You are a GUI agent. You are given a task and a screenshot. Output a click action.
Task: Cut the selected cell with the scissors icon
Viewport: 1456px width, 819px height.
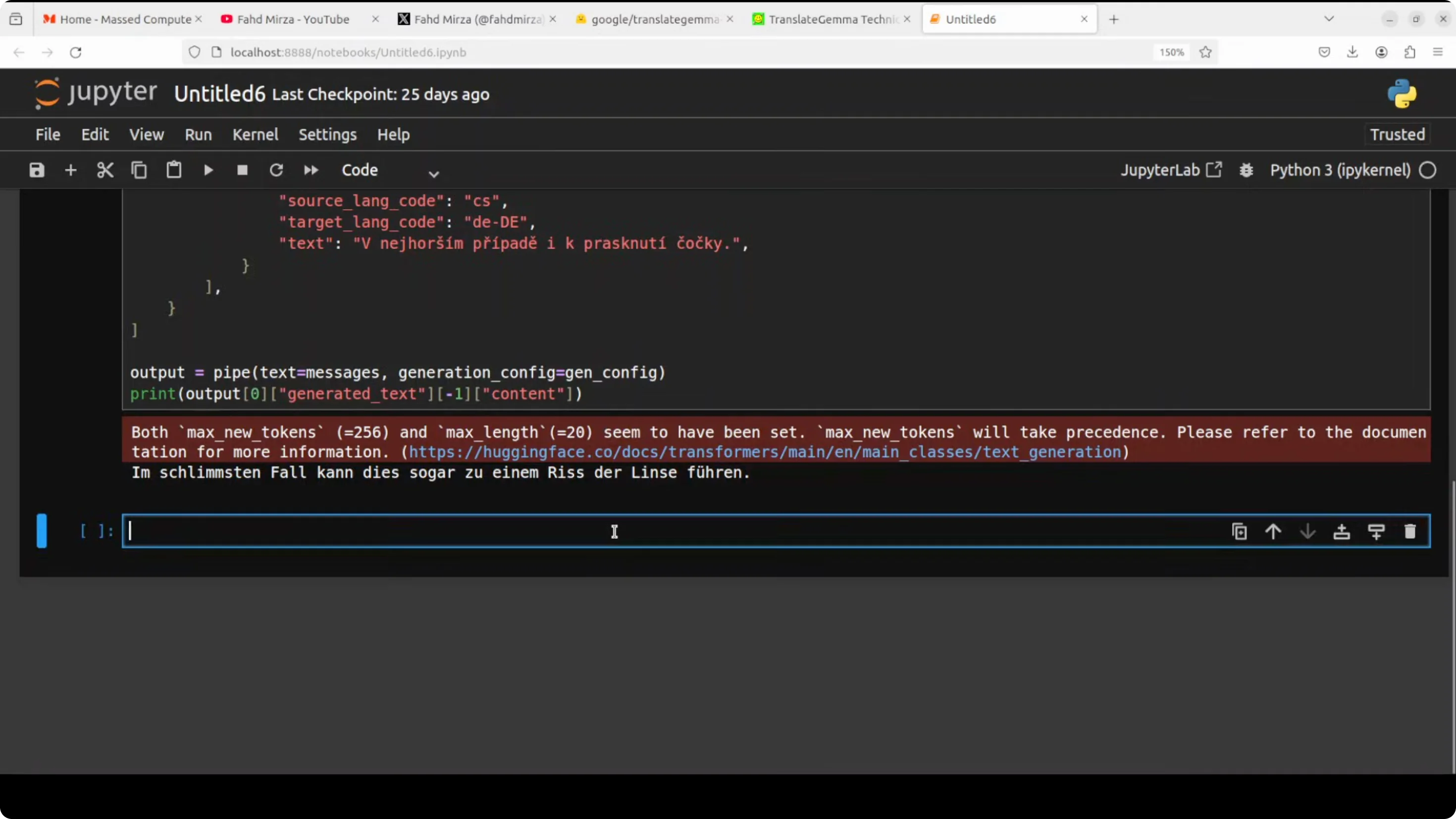(x=105, y=170)
